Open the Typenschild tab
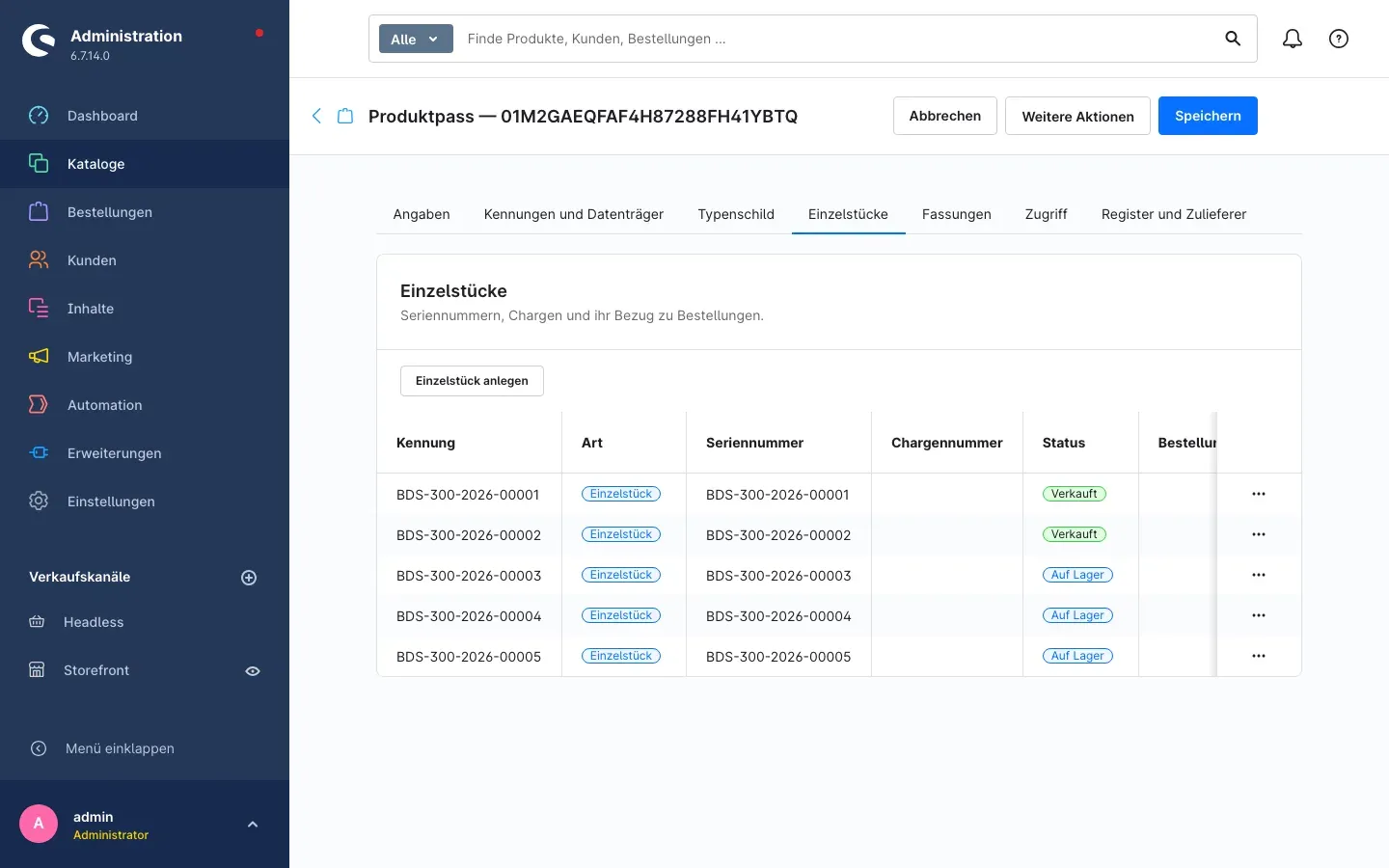The width and height of the screenshot is (1389, 868). (x=736, y=214)
